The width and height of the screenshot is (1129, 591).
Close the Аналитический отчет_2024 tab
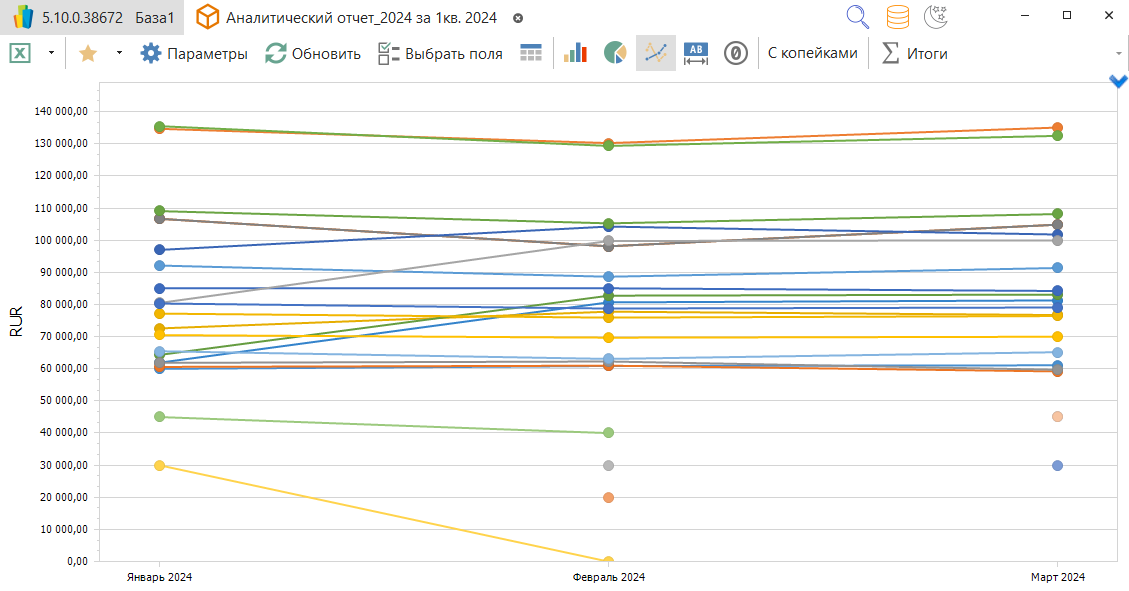(x=518, y=18)
